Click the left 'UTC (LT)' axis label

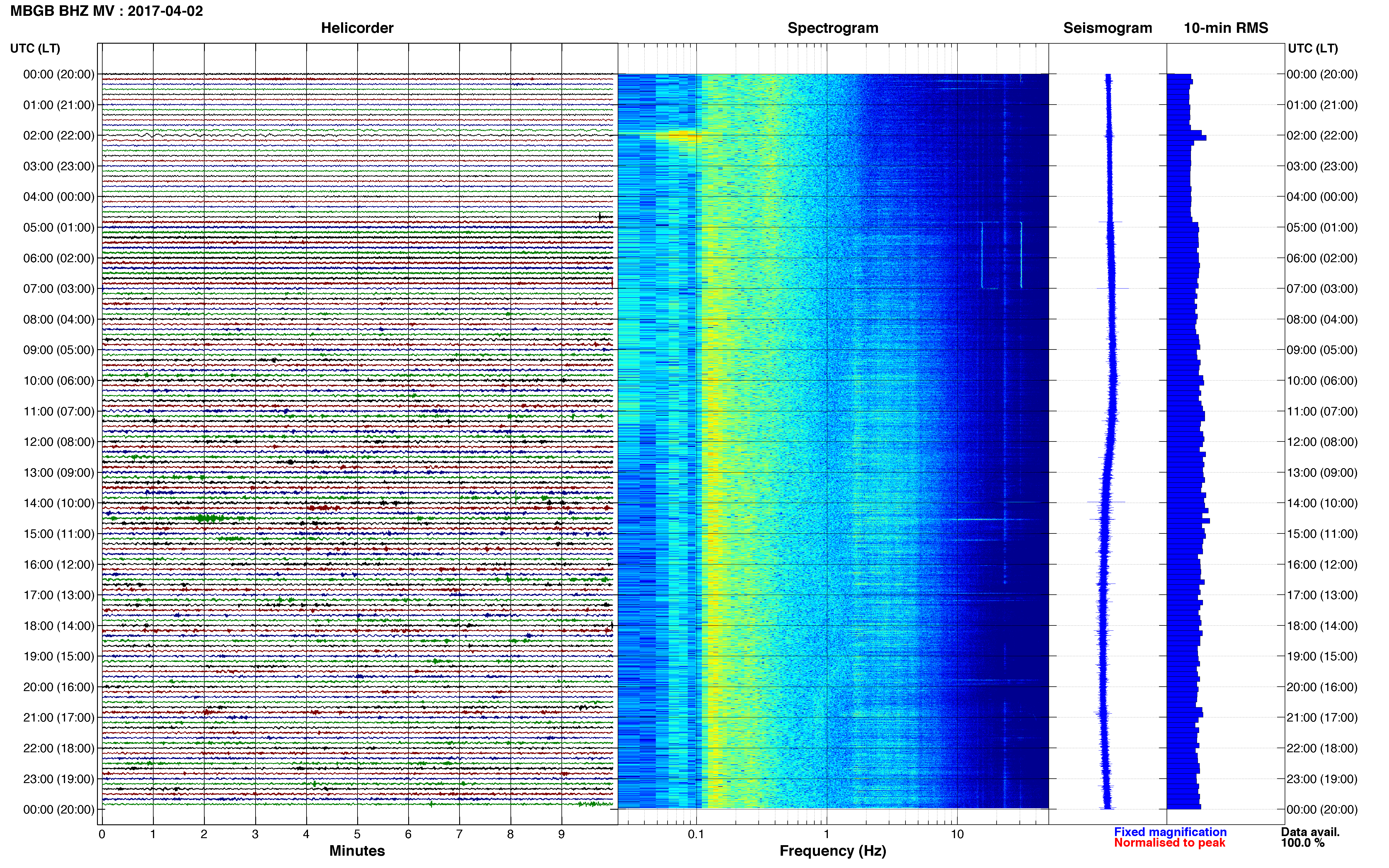[35, 48]
